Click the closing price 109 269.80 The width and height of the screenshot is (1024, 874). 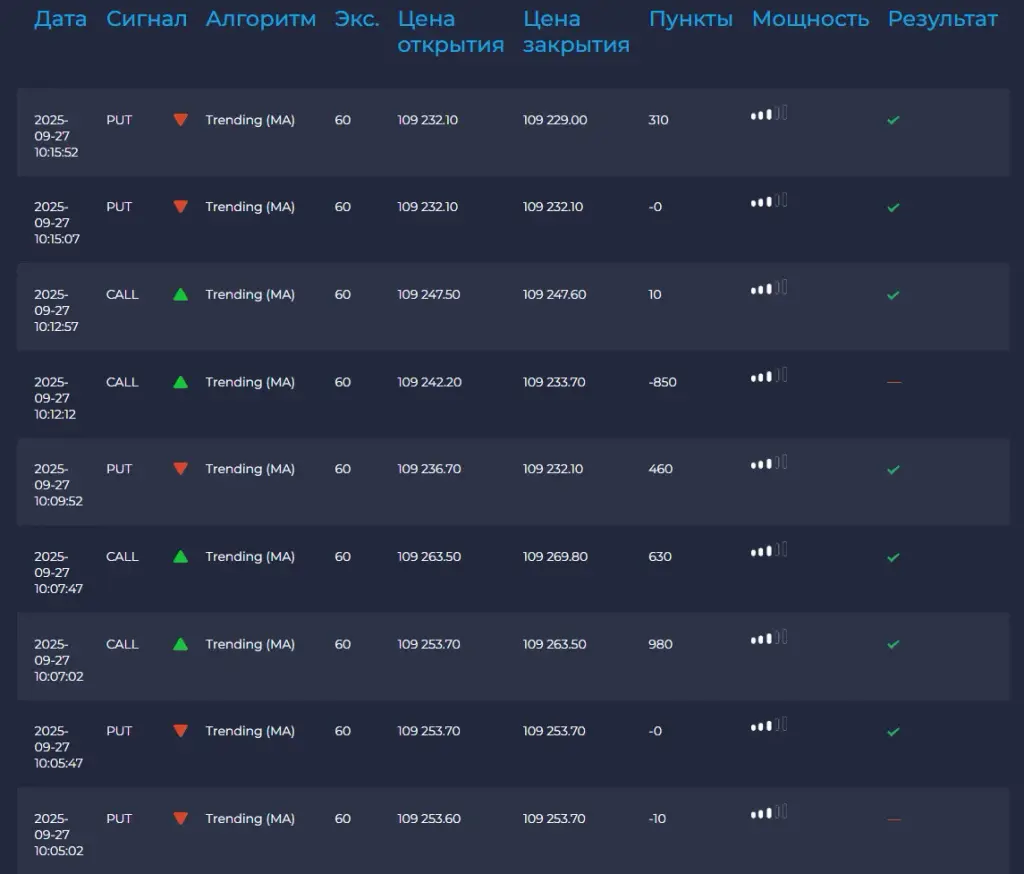click(x=555, y=557)
